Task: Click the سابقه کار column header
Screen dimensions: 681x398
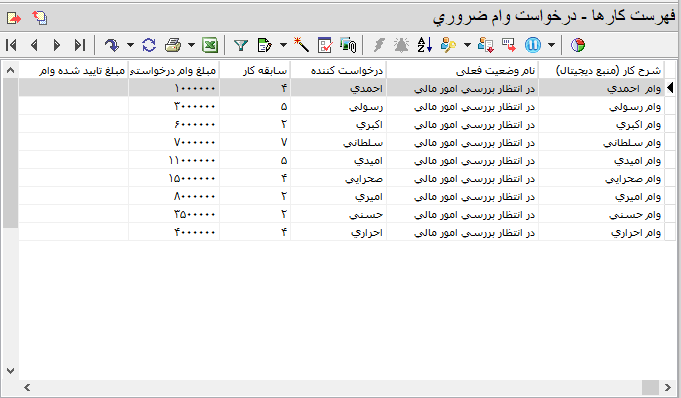Action: [x=255, y=71]
